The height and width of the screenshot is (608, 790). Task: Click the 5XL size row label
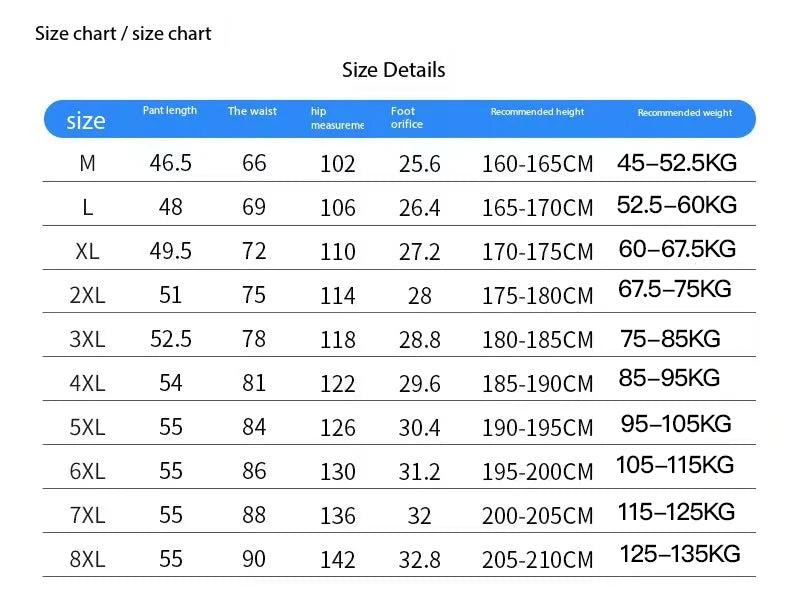pos(87,427)
